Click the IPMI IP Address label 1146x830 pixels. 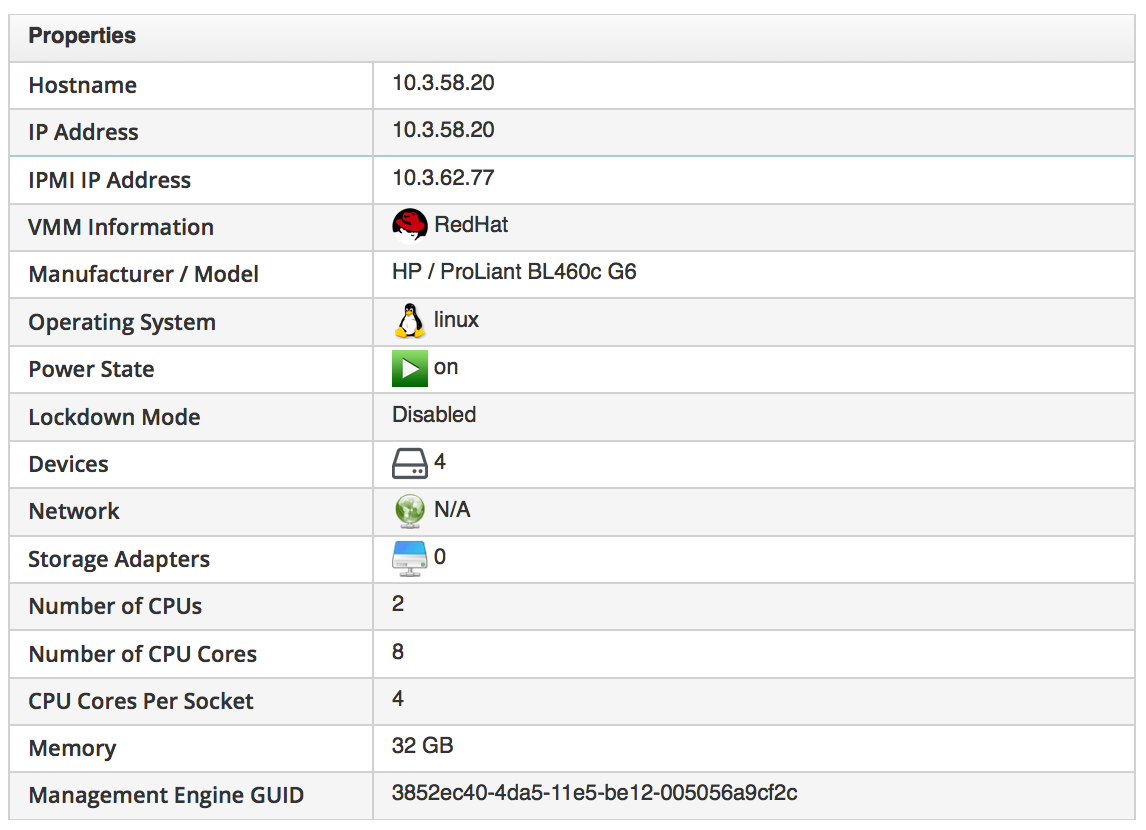click(110, 180)
